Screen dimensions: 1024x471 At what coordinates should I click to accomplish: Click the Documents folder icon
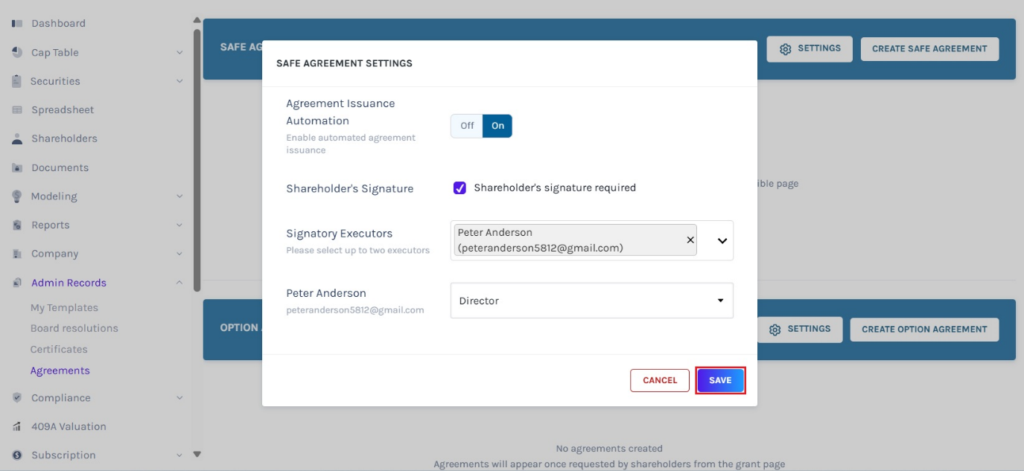click(x=17, y=168)
